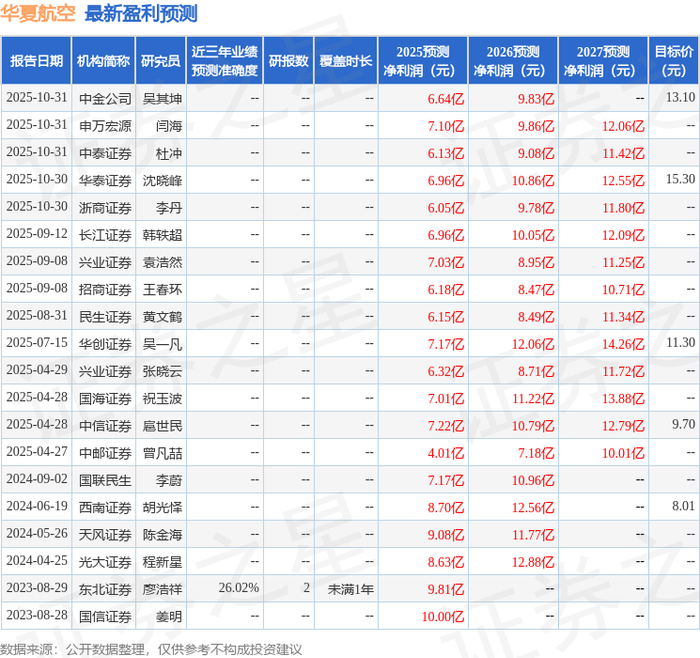Click institution 招商证券
The height and width of the screenshot is (658, 700).
tap(105, 290)
